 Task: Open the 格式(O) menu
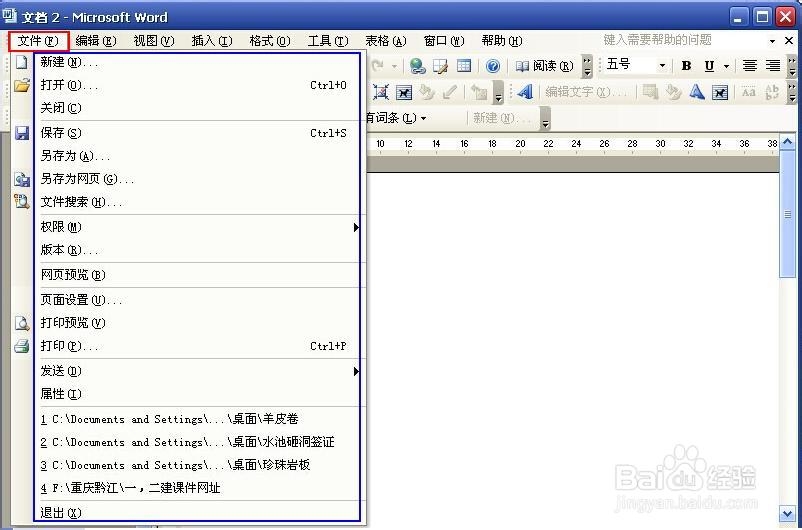click(270, 40)
